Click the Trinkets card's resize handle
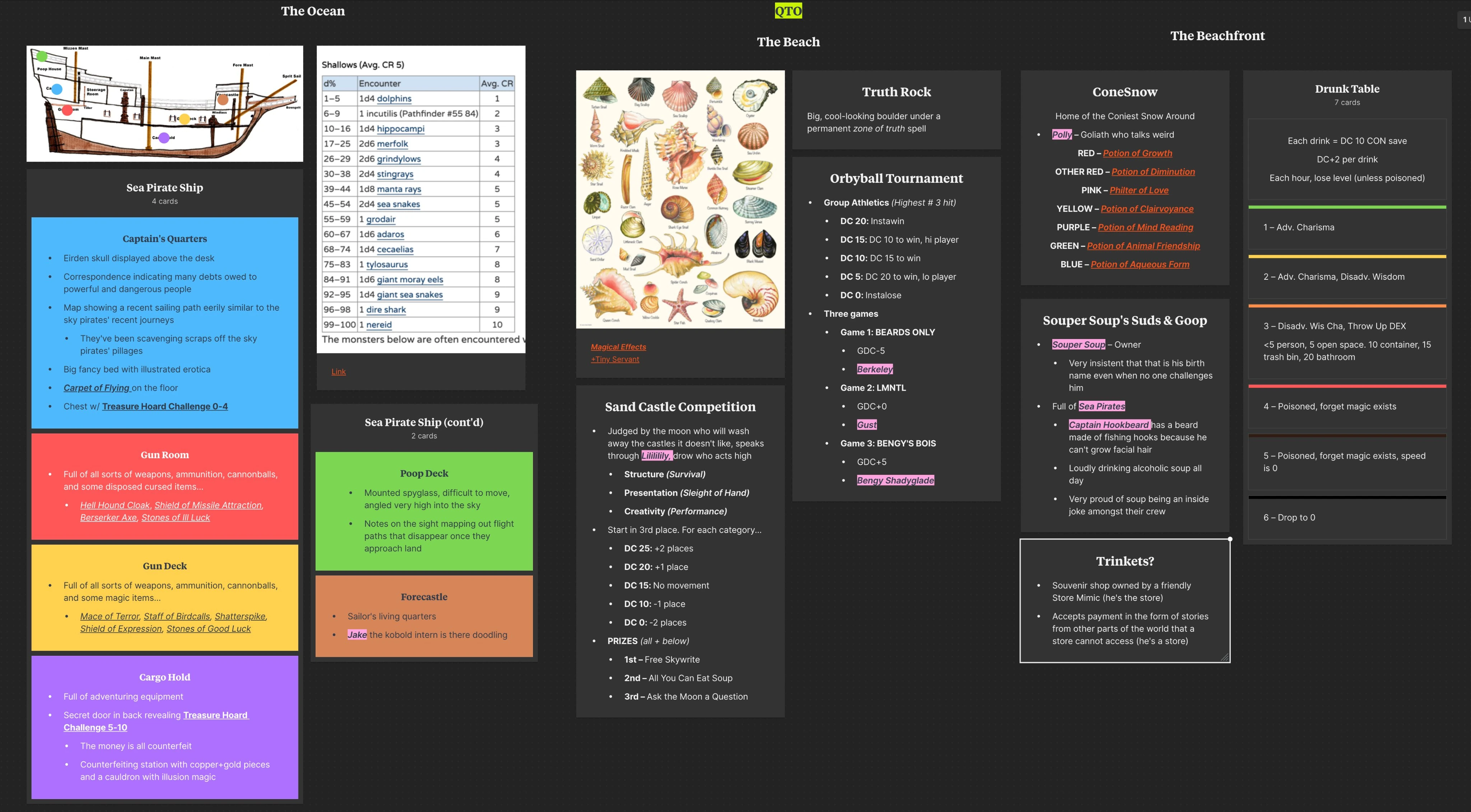The image size is (1471, 812). point(1224,657)
